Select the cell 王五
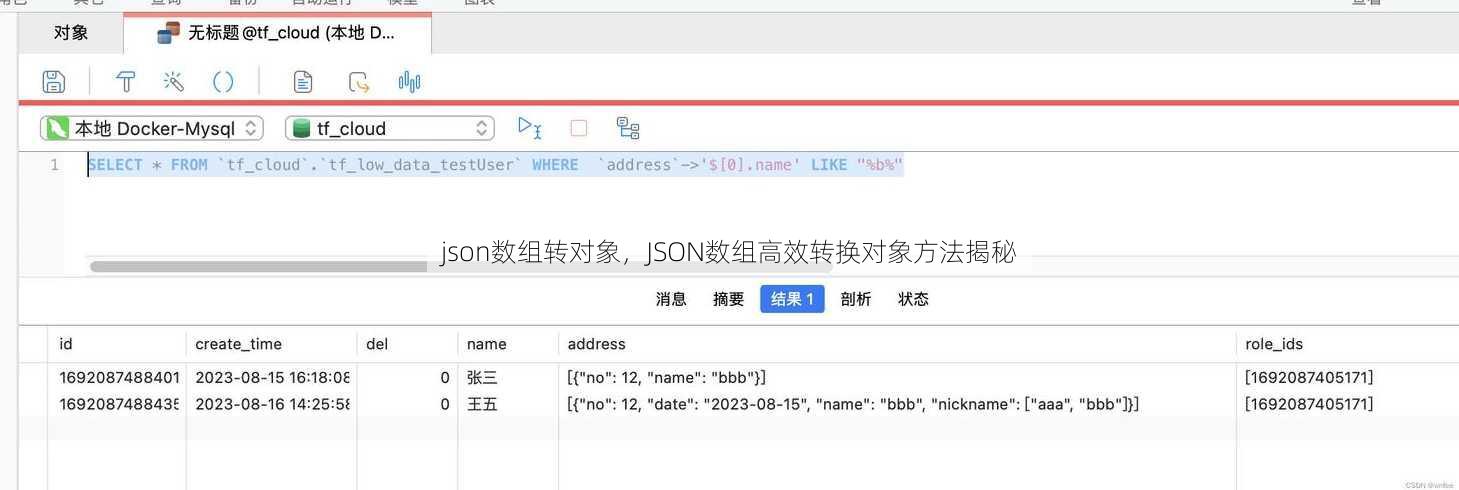Screen dimensions: 1459x490 point(508,404)
